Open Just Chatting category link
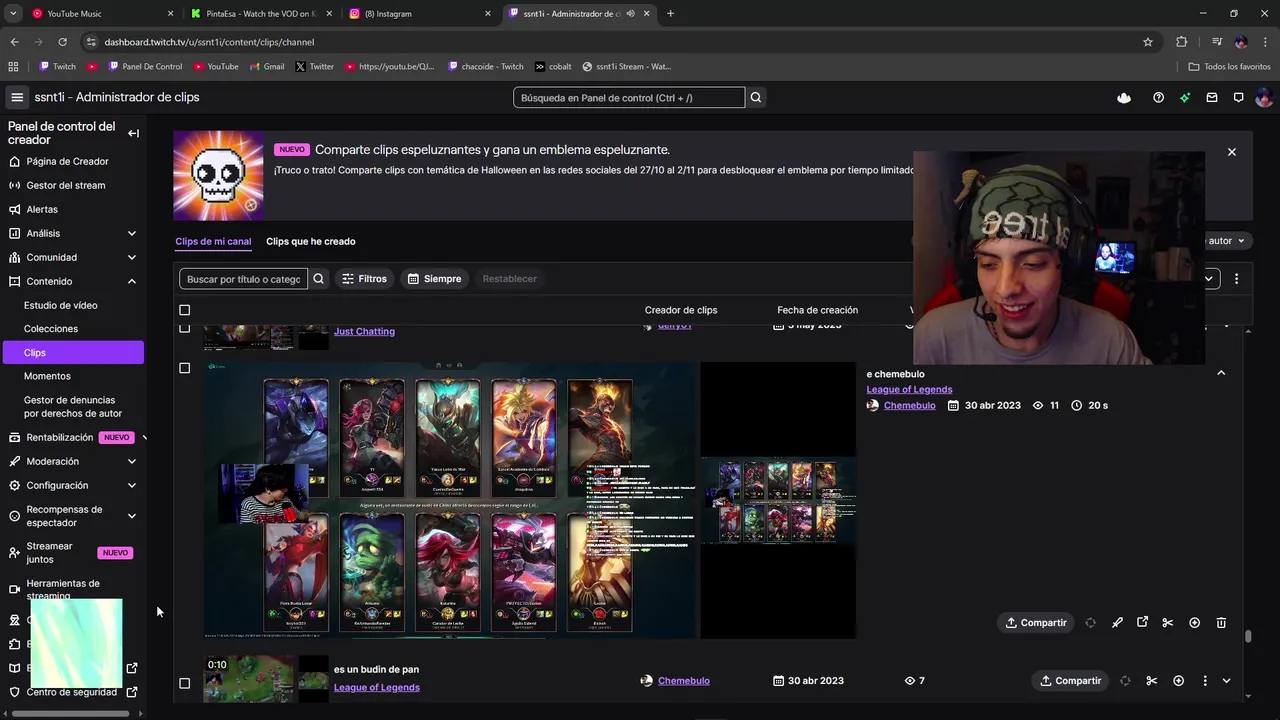 pos(364,331)
